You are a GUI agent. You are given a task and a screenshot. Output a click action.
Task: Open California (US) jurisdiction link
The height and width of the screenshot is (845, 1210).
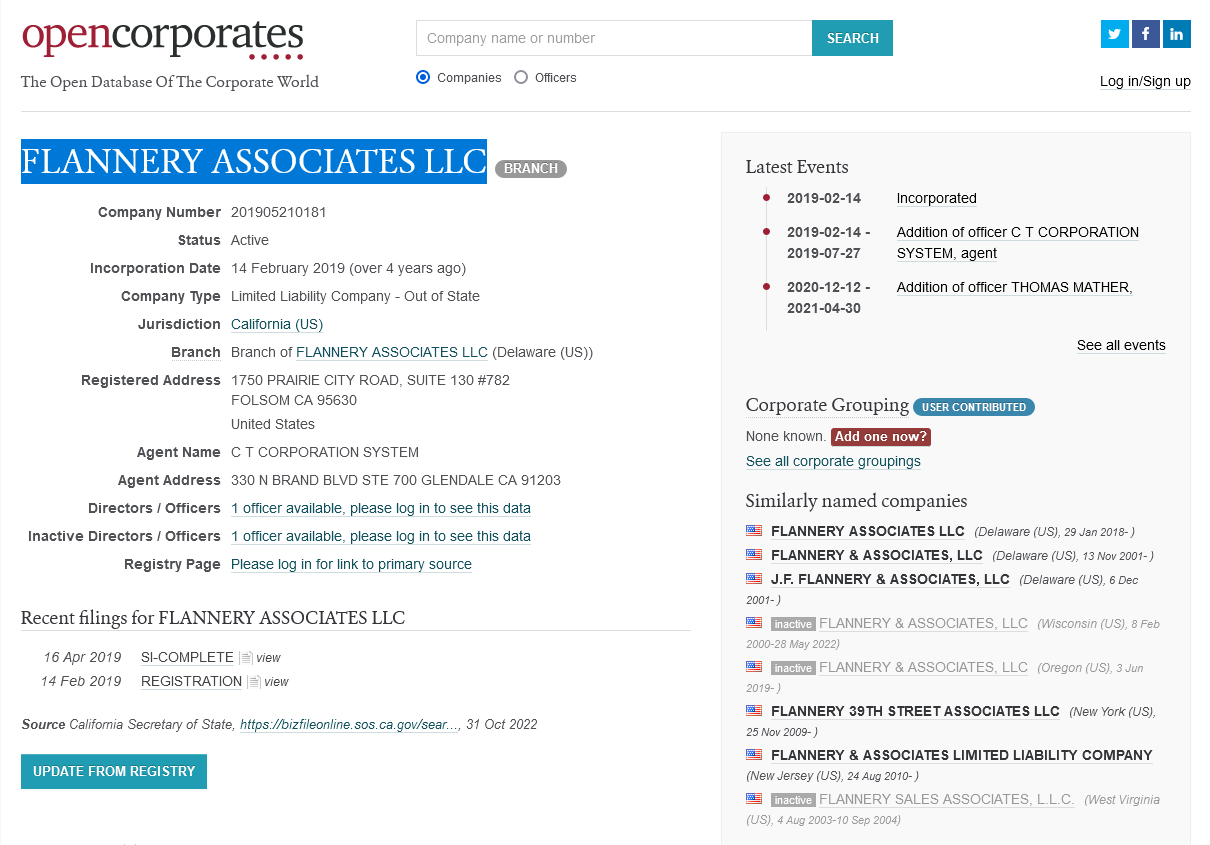pyautogui.click(x=277, y=324)
